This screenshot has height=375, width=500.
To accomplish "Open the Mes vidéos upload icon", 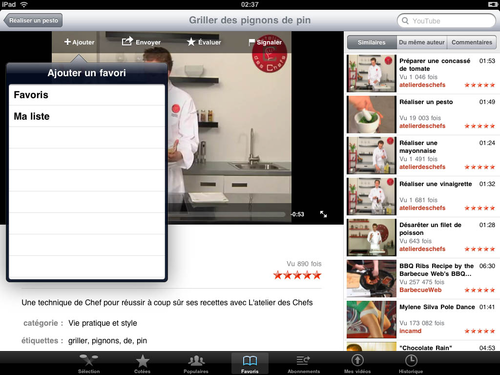I will tap(357, 360).
